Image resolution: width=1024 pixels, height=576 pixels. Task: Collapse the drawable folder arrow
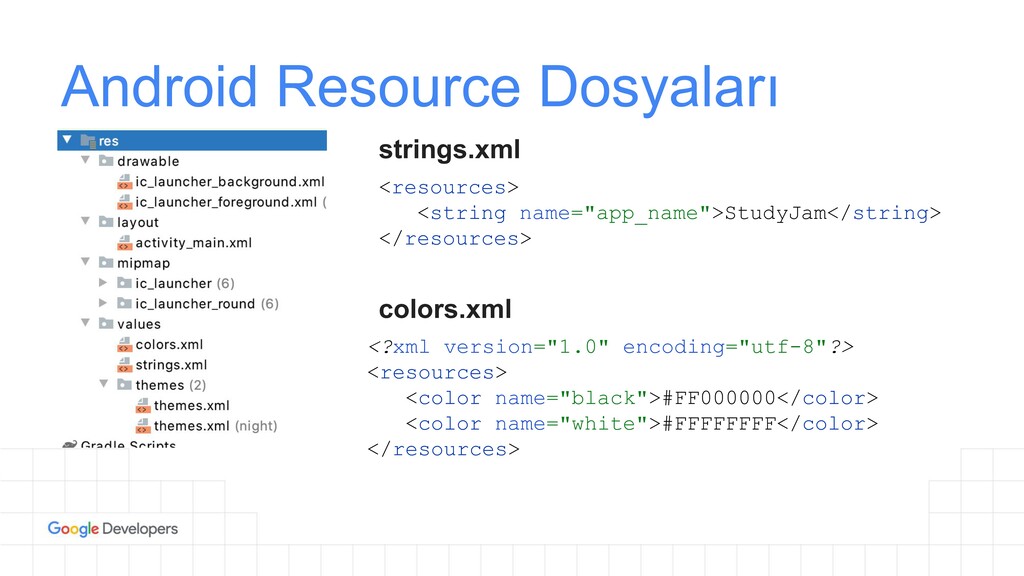pos(85,160)
